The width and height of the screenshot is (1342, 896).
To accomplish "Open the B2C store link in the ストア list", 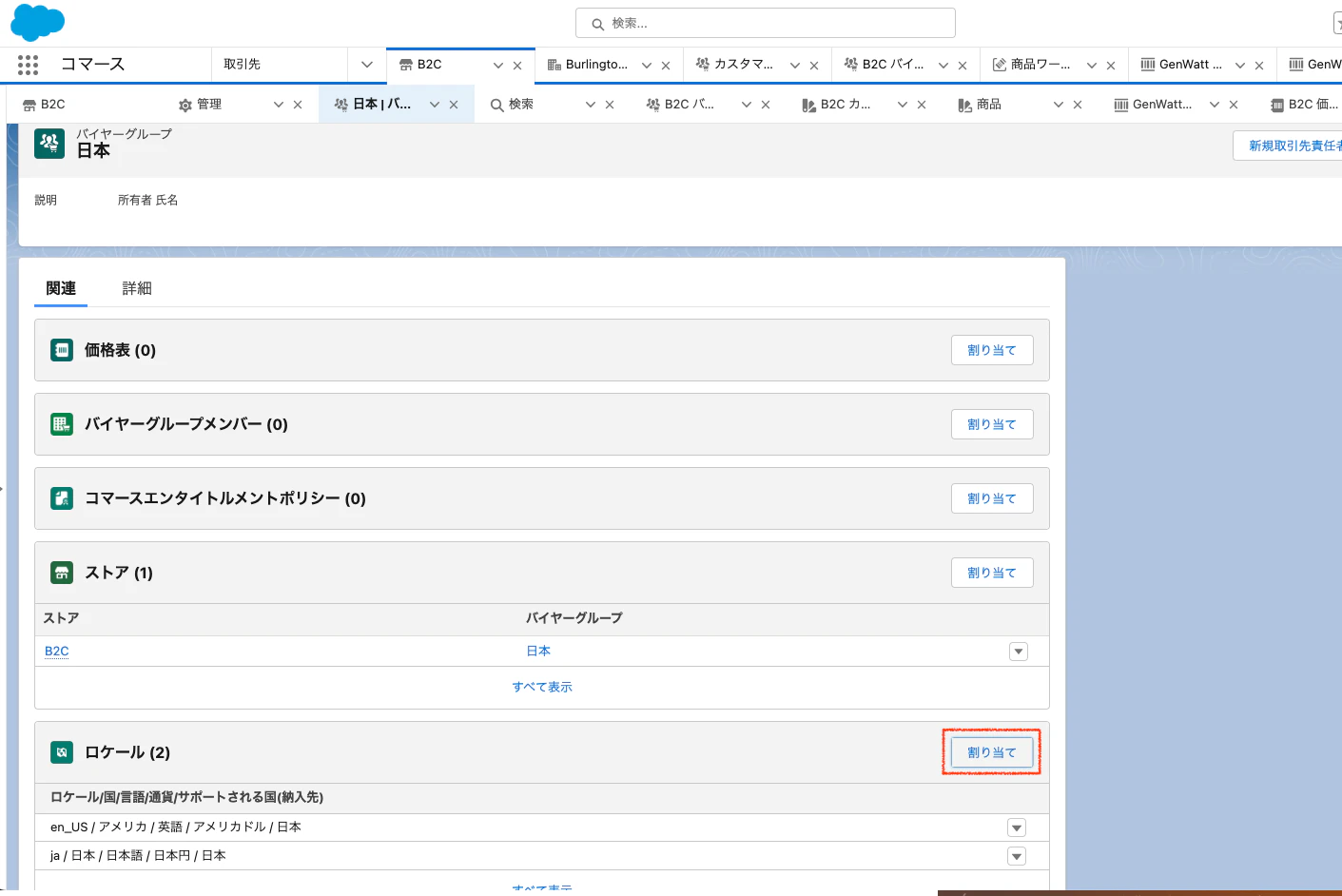I will coord(57,652).
